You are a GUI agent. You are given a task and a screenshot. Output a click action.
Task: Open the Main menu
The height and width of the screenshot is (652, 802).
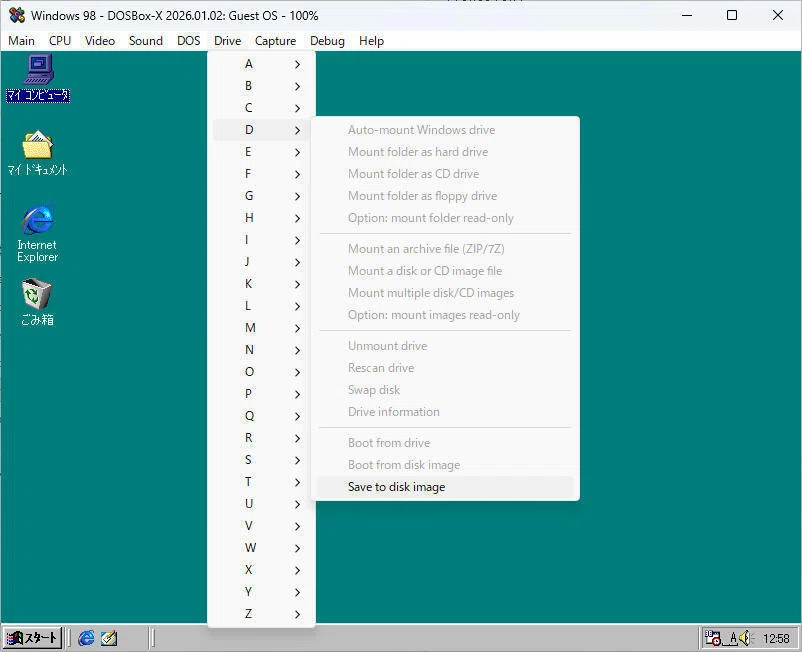(21, 41)
